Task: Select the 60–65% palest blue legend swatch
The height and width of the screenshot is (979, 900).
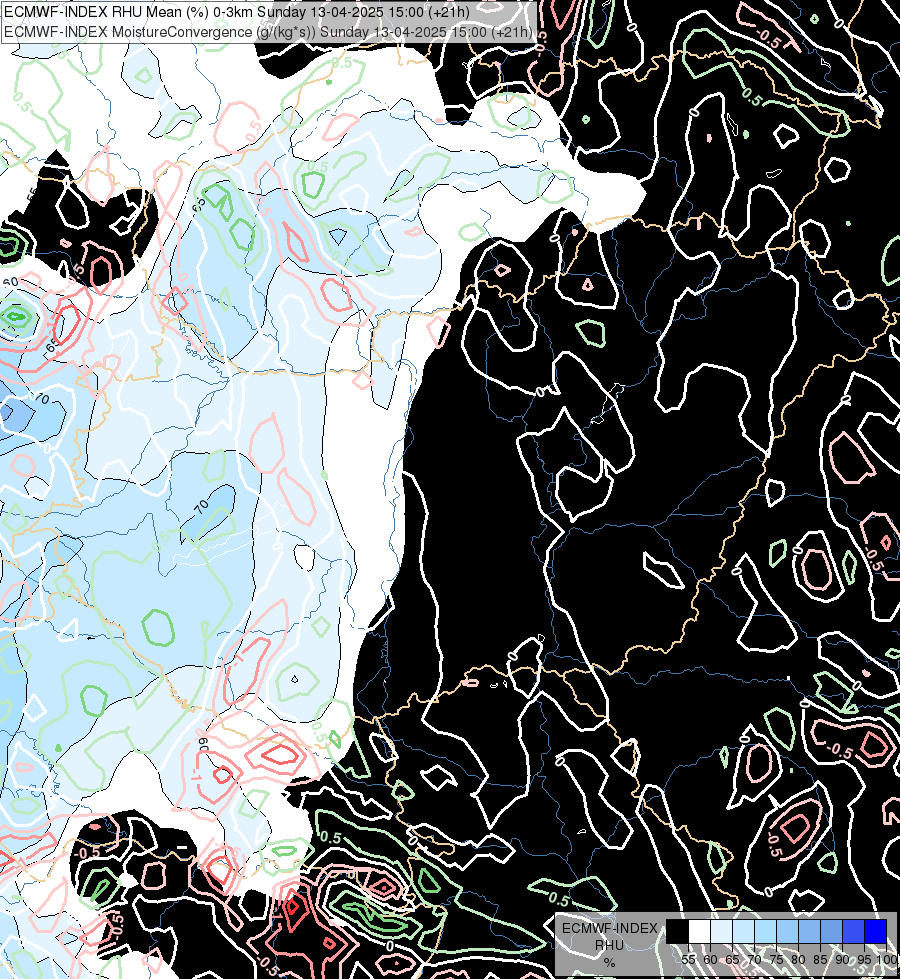Action: pos(721,931)
